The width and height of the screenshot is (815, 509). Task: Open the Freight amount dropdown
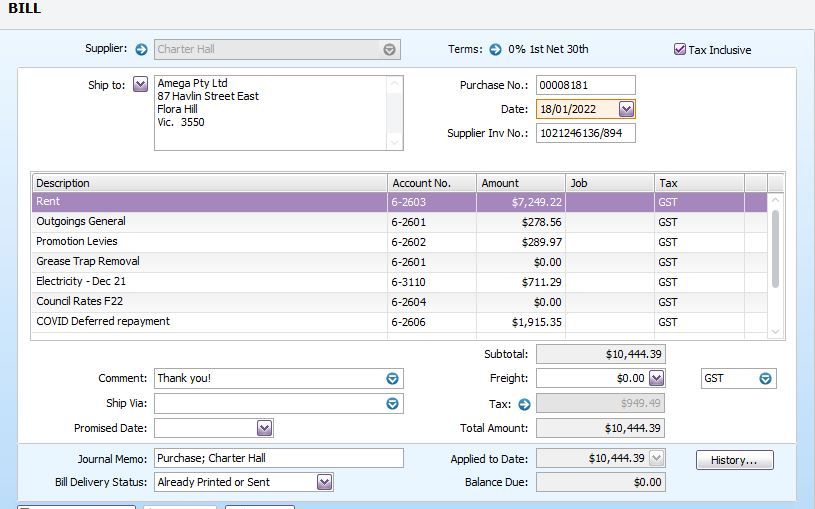click(656, 379)
